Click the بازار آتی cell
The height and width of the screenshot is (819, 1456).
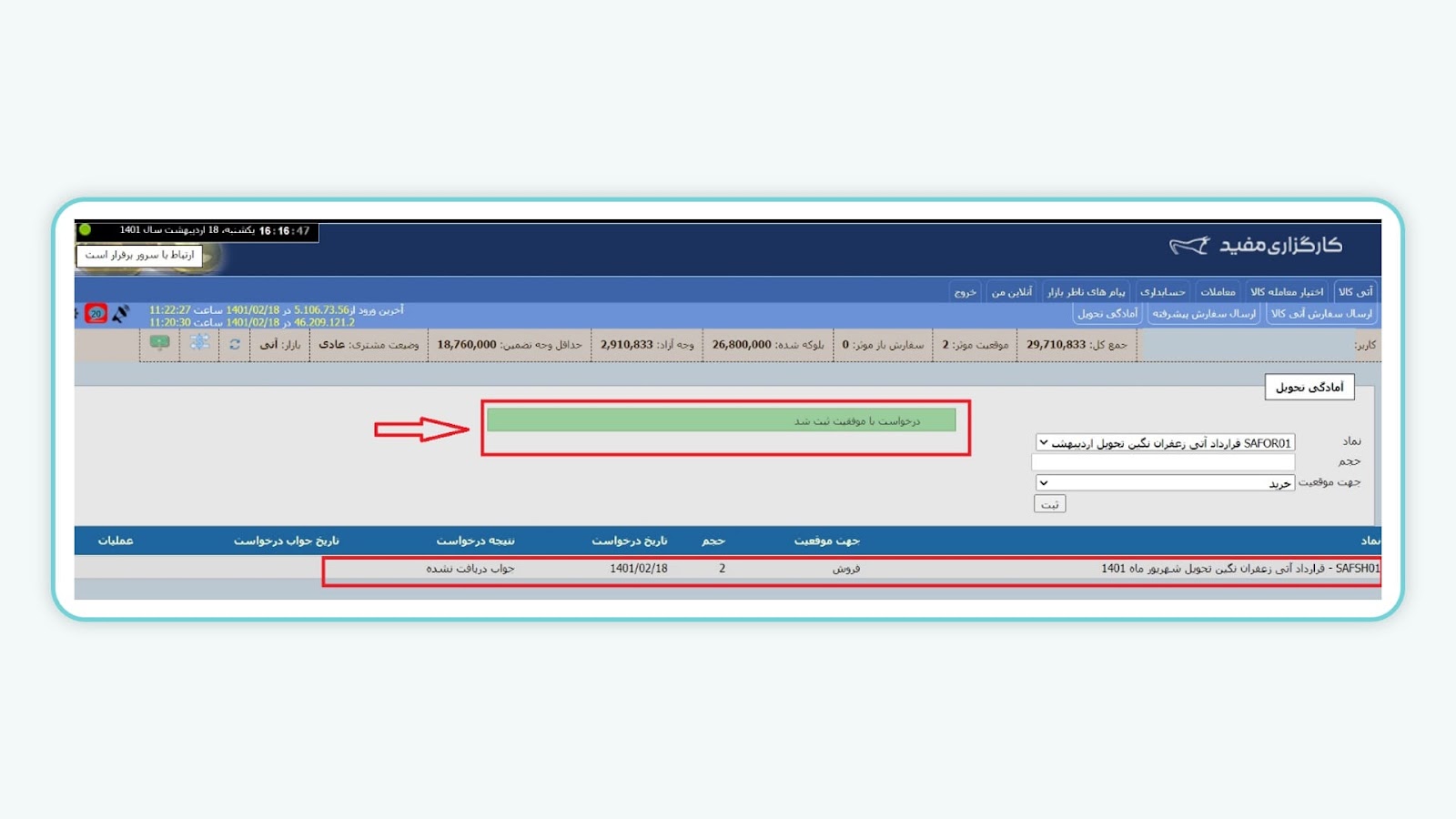tap(279, 345)
